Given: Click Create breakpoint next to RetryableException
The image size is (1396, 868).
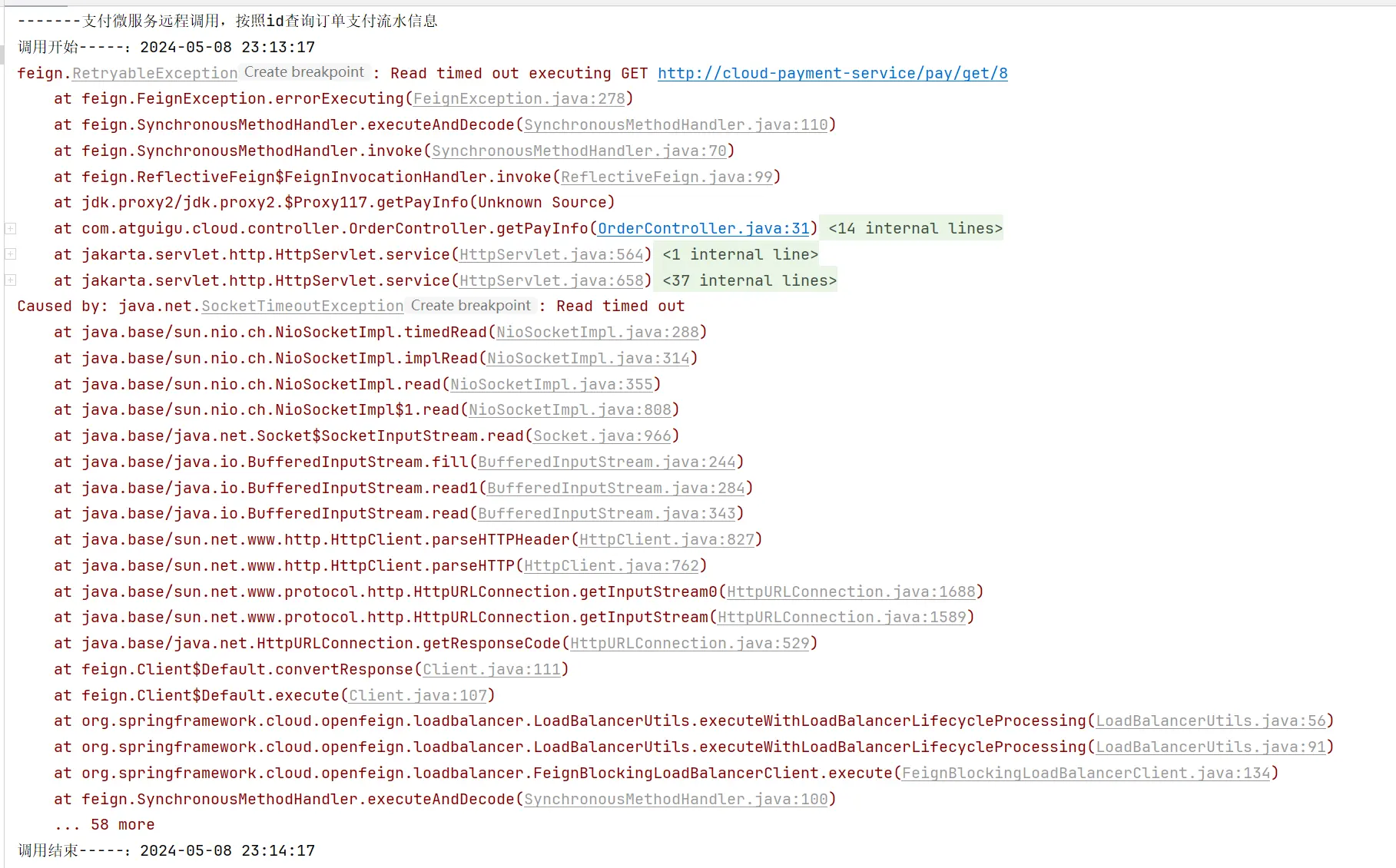Looking at the screenshot, I should 304,72.
